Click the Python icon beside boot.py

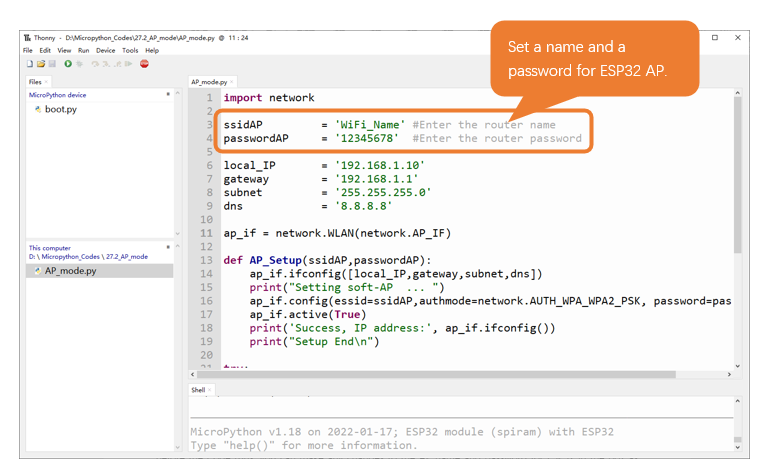tap(38, 109)
